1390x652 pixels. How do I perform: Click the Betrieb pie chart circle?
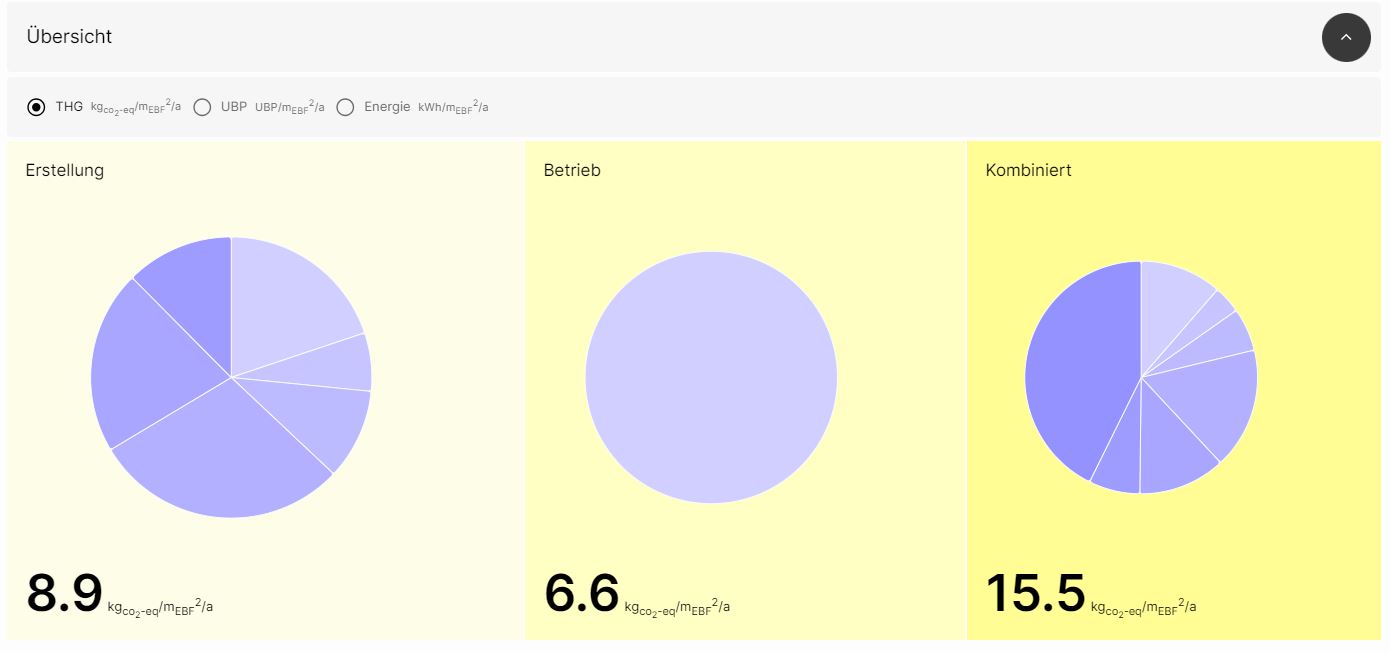click(711, 377)
